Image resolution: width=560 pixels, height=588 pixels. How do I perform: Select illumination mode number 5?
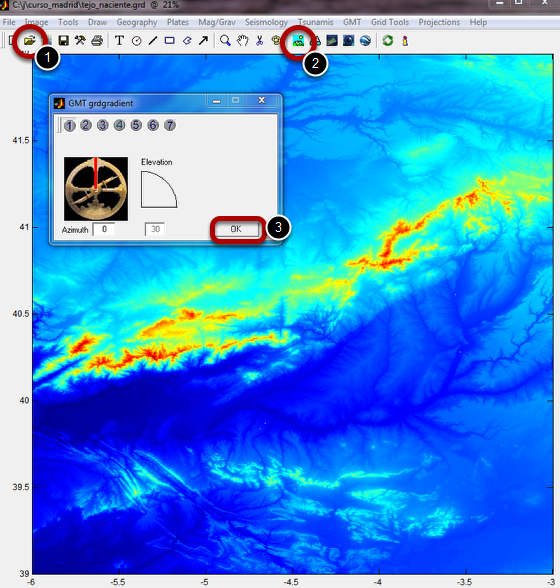click(136, 125)
